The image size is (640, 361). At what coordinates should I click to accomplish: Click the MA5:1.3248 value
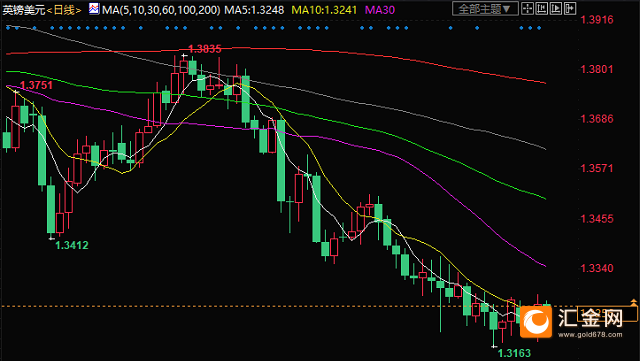tap(254, 10)
